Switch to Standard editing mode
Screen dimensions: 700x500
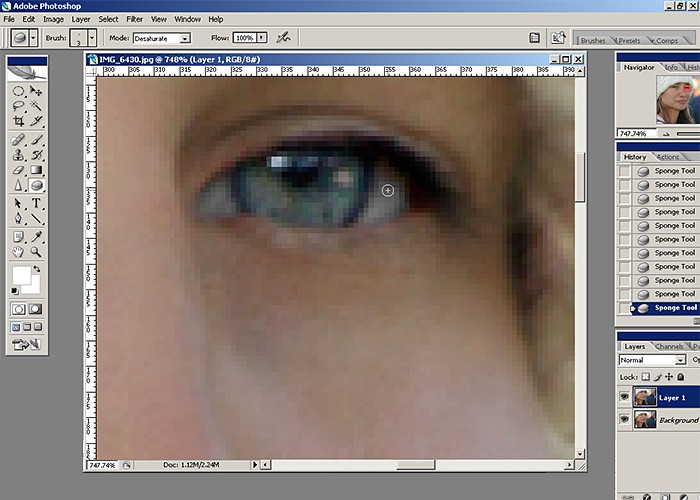[18, 309]
